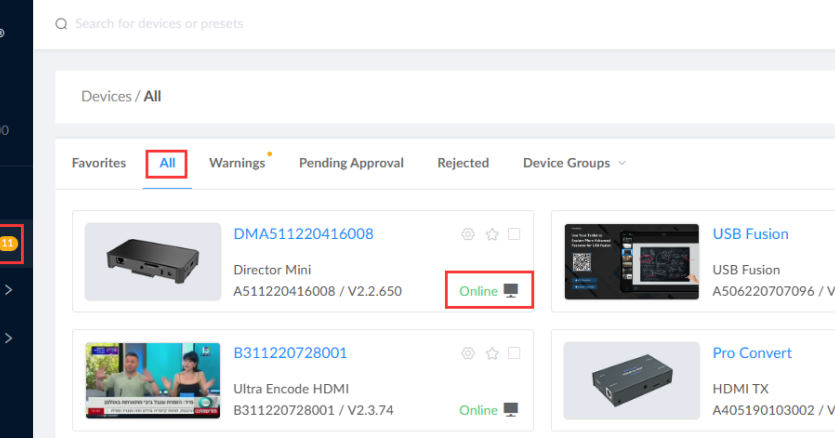The height and width of the screenshot is (438, 835).
Task: Open the Pending Approval tab
Action: coord(351,163)
